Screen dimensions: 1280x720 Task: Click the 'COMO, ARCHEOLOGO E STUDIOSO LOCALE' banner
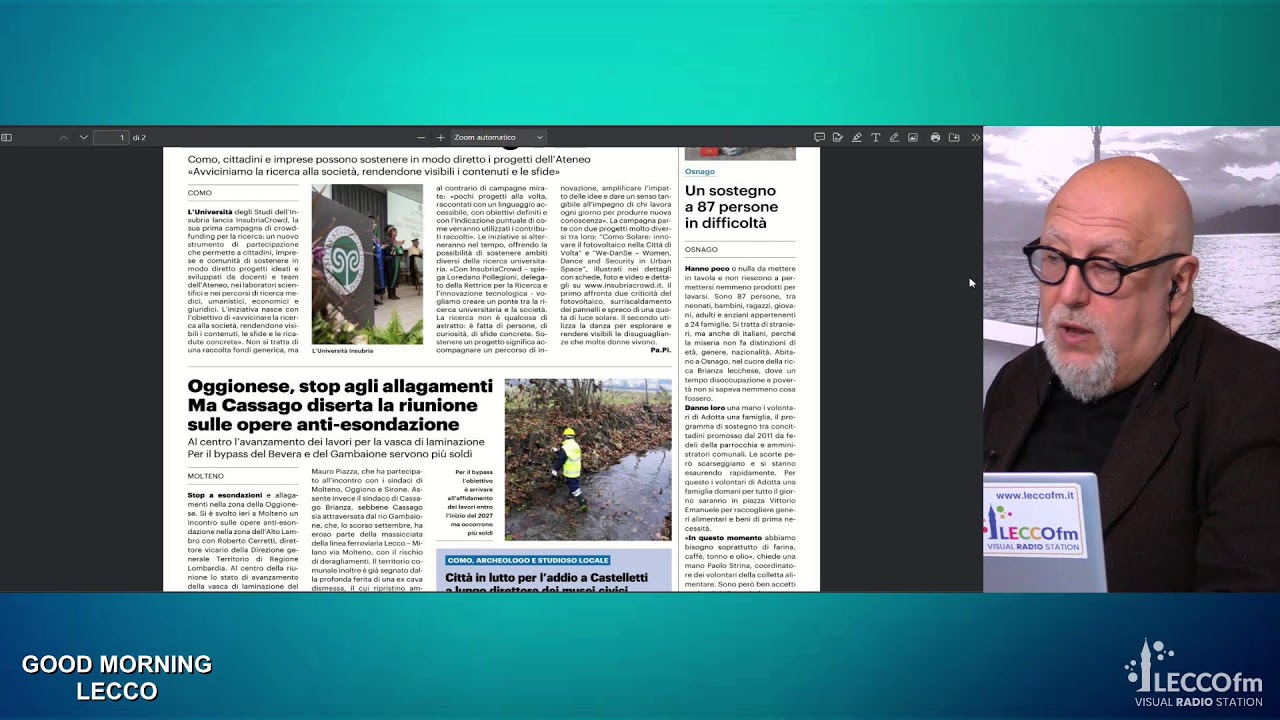point(527,560)
